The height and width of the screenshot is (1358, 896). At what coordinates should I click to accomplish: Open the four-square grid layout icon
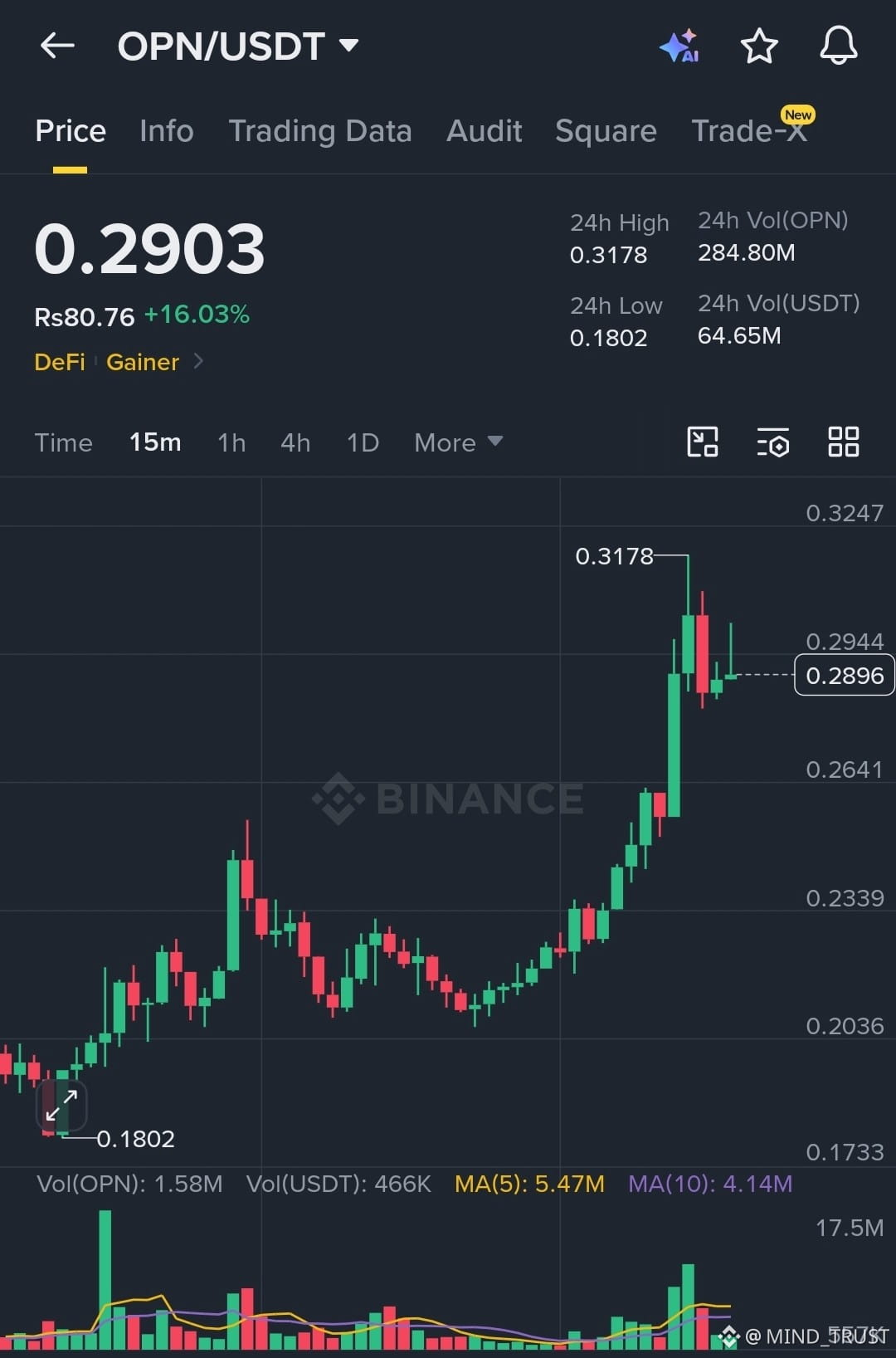point(843,442)
